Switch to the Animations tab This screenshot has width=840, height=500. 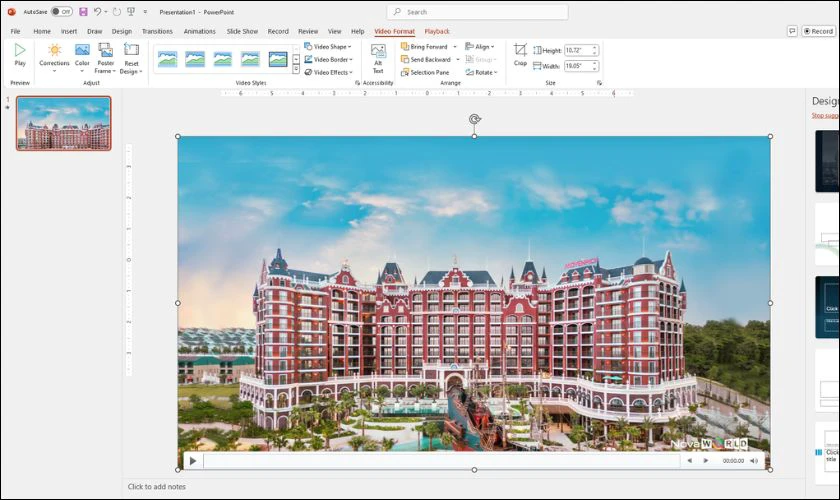tap(199, 31)
